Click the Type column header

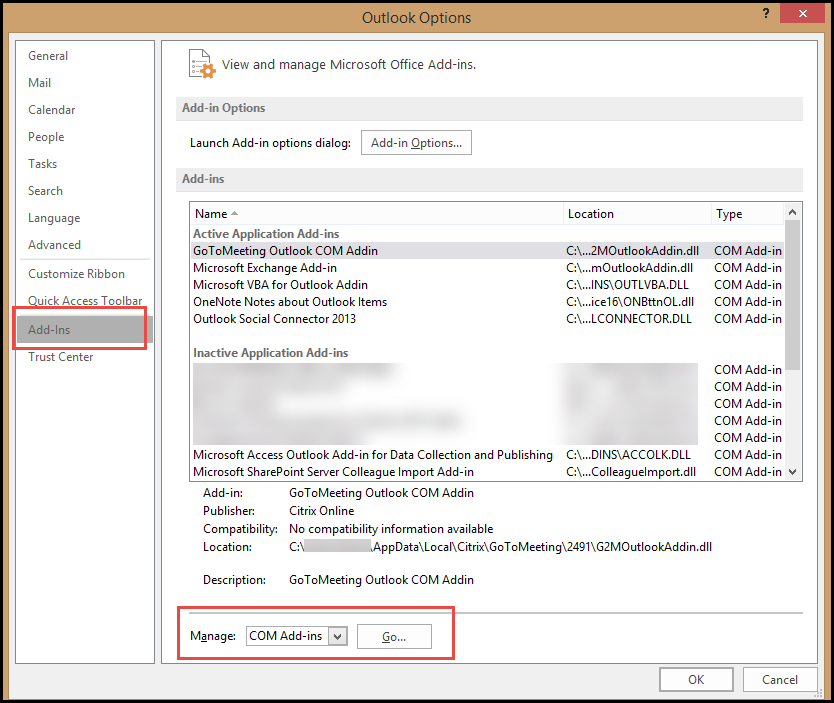point(729,213)
